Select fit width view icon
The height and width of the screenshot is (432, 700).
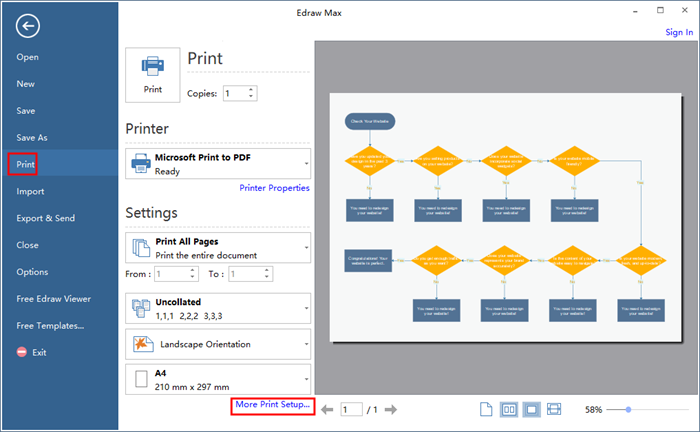point(554,409)
